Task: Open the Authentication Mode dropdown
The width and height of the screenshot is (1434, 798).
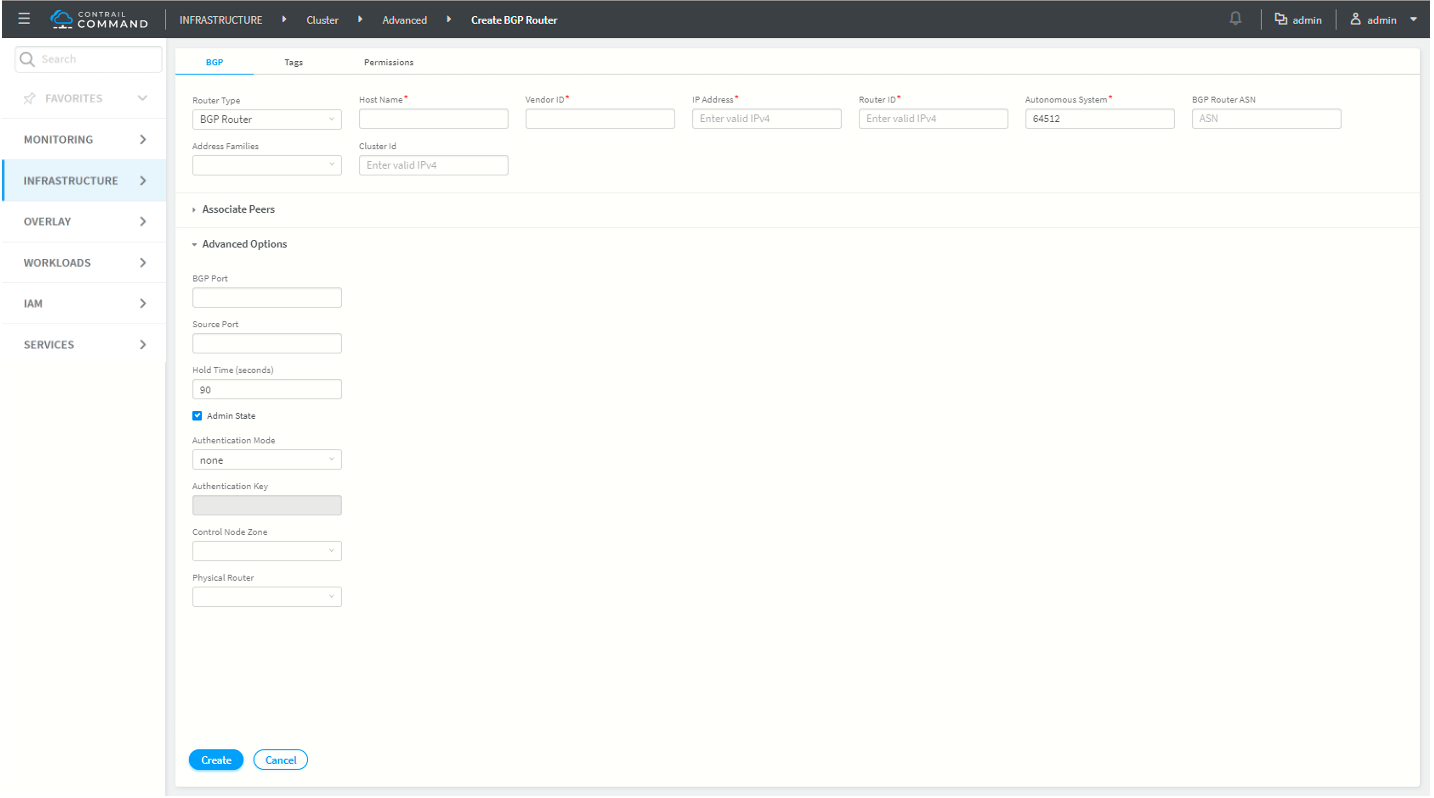Action: [267, 460]
